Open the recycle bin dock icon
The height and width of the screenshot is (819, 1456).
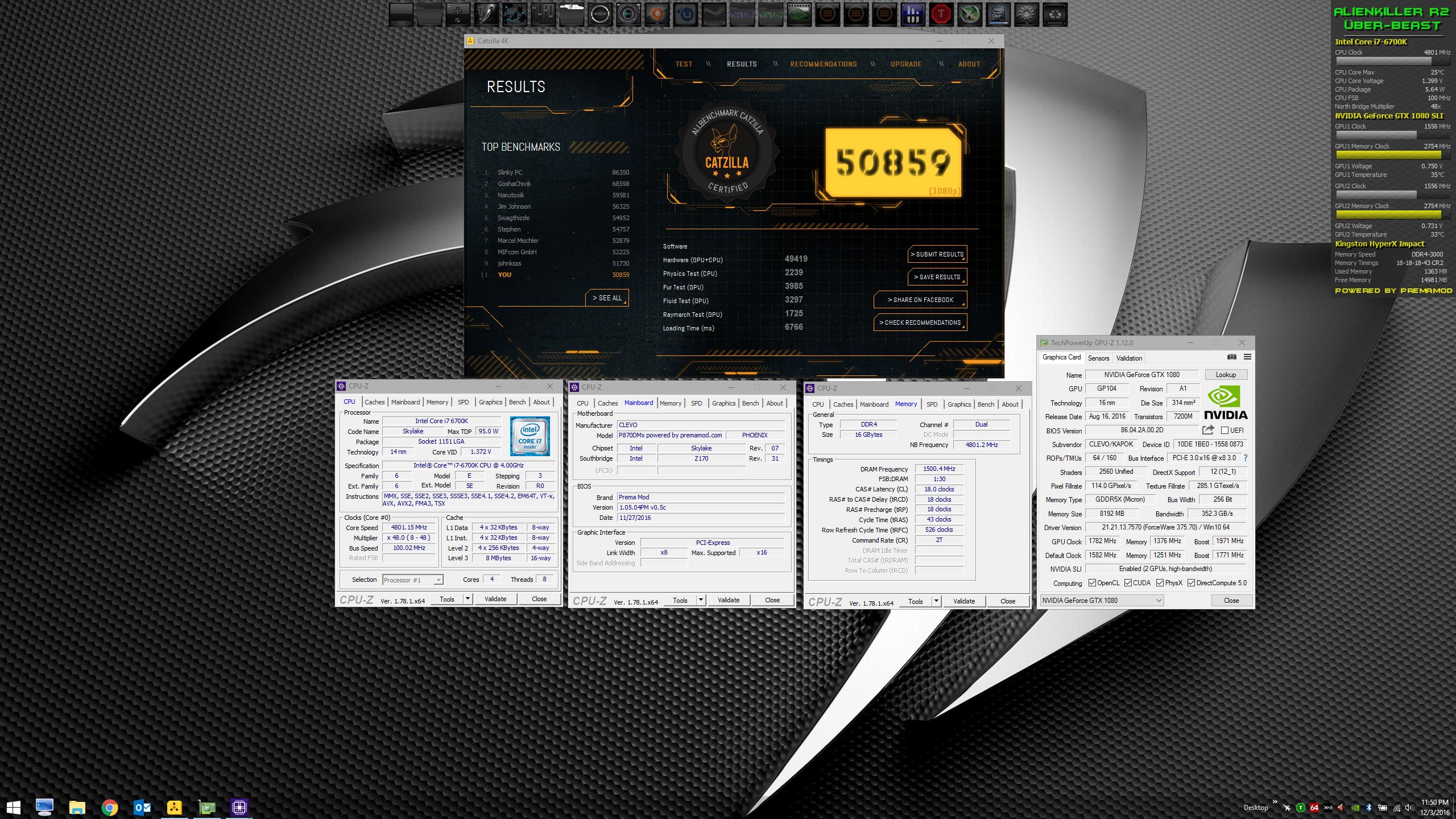coord(1055,14)
